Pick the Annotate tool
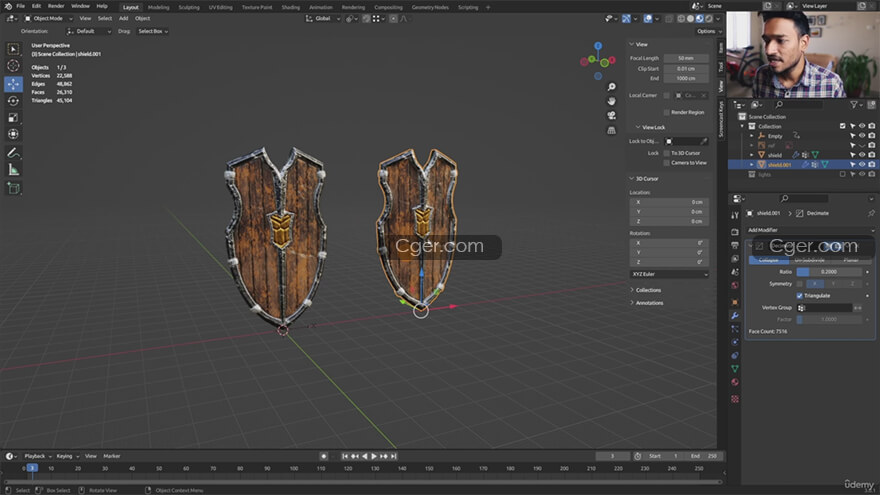The height and width of the screenshot is (495, 880). point(14,153)
